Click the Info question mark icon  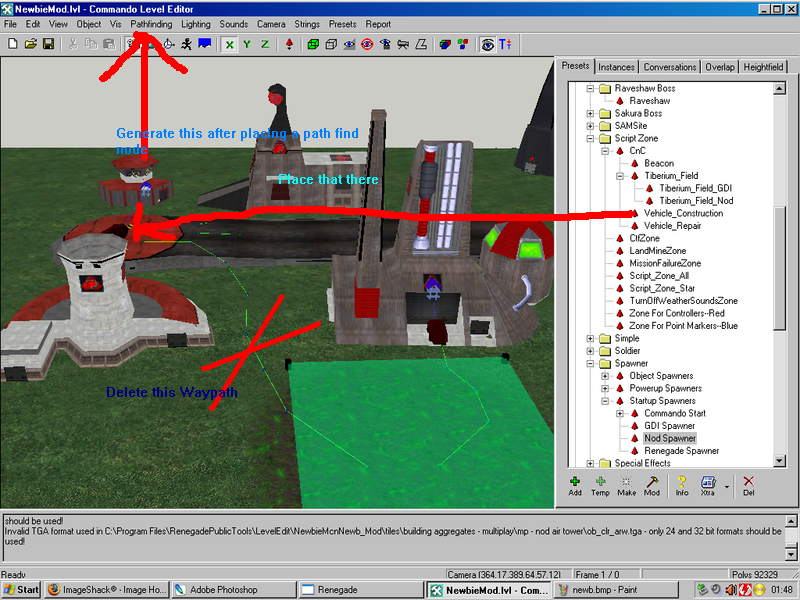[681, 485]
